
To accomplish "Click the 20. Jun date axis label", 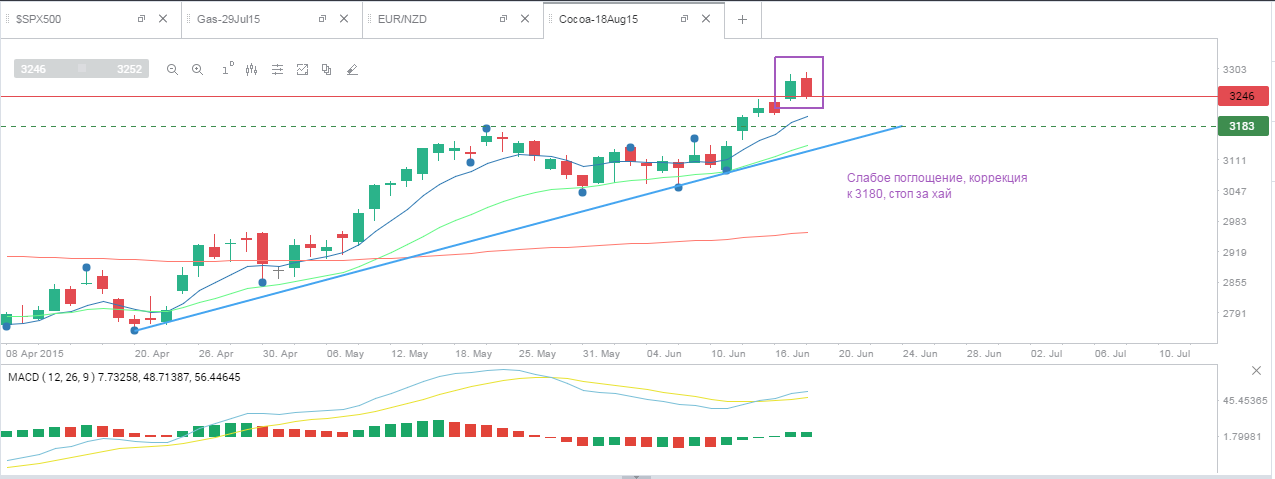I will (x=858, y=353).
